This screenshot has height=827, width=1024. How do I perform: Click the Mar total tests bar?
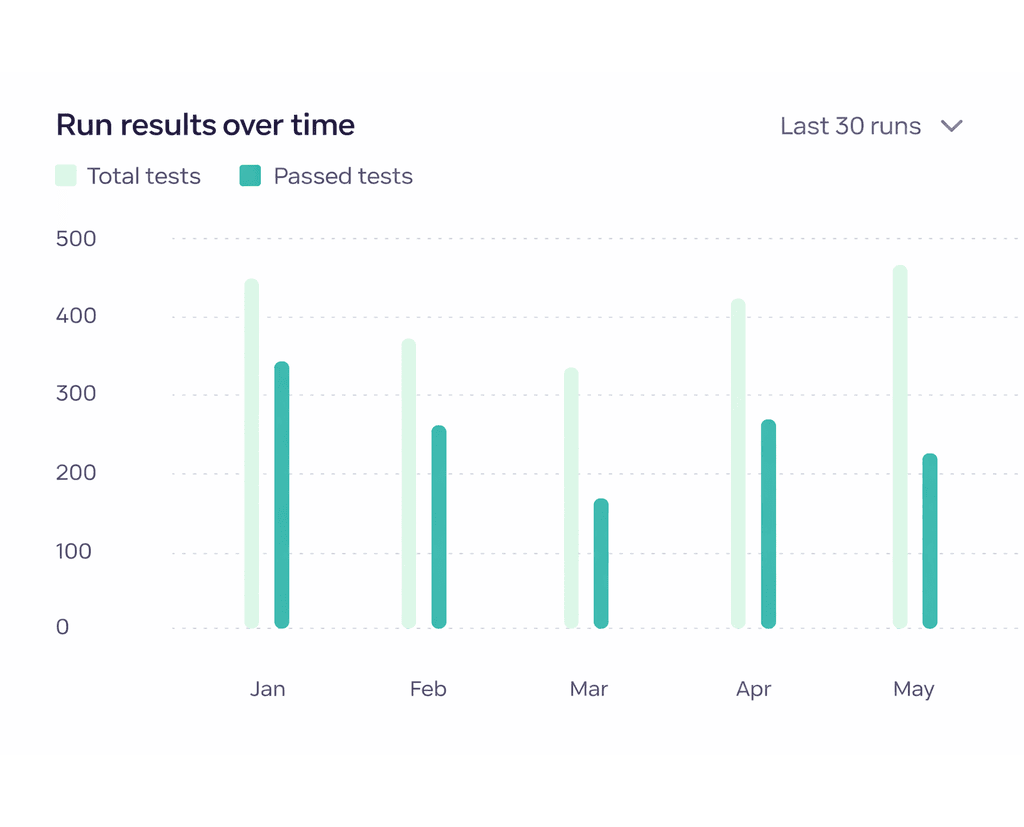pyautogui.click(x=572, y=500)
